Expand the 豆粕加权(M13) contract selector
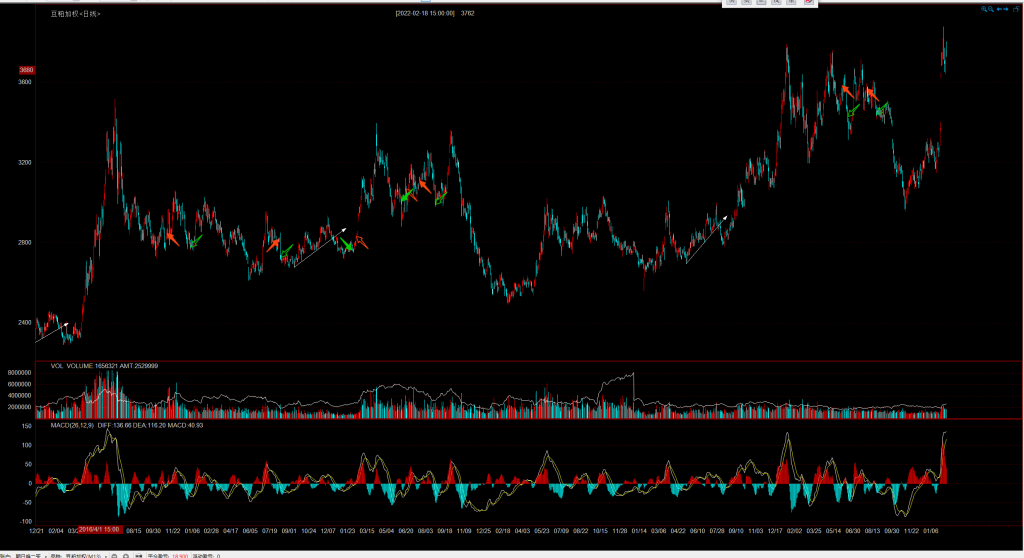1024x558 pixels. click(87, 554)
